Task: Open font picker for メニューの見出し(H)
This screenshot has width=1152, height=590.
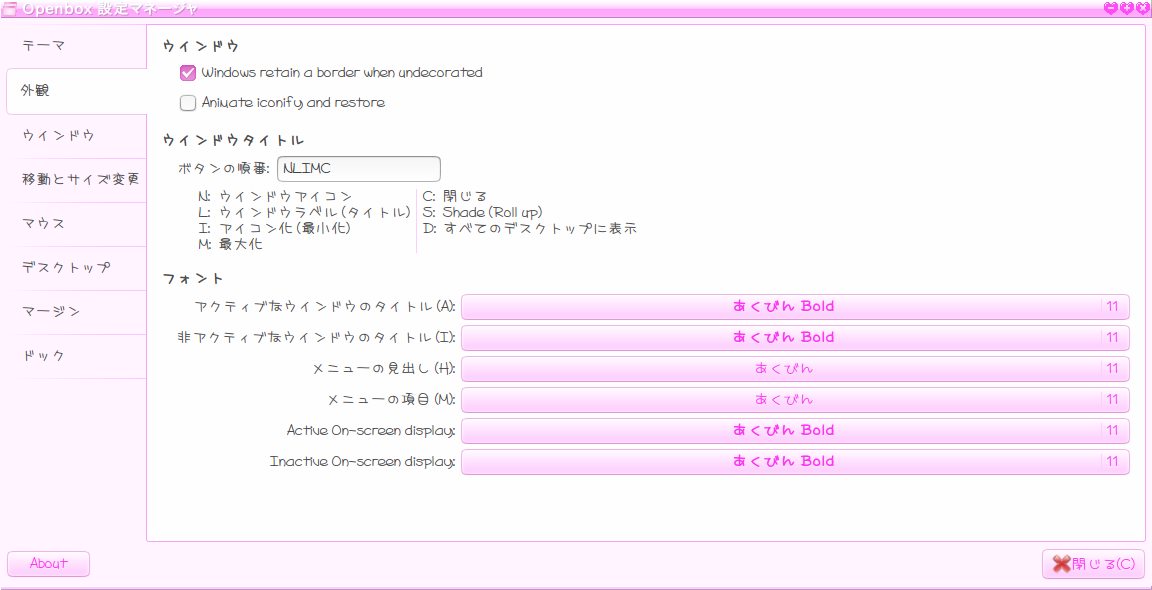Action: pyautogui.click(x=795, y=369)
